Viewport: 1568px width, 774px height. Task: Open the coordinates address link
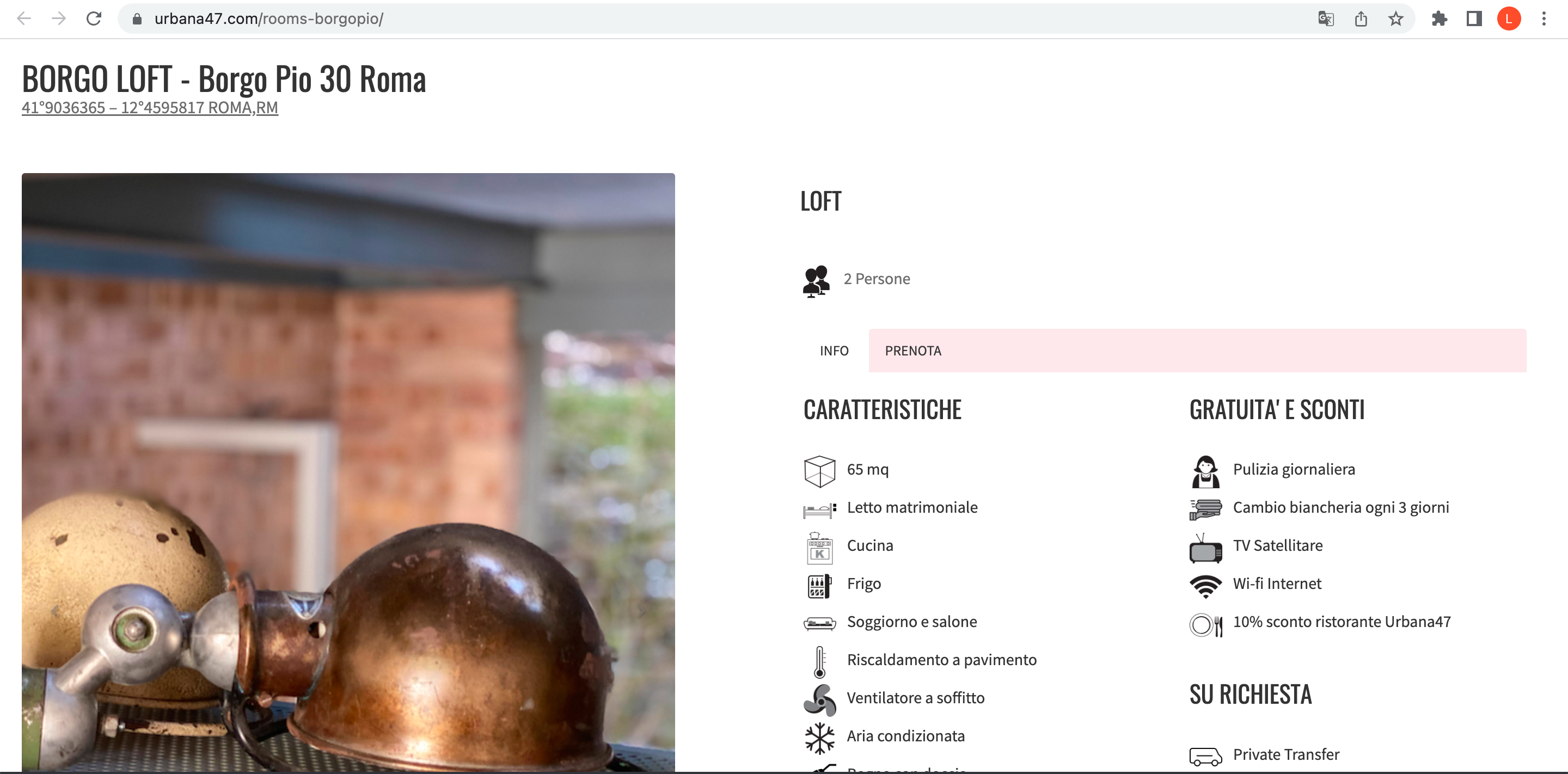(x=150, y=108)
